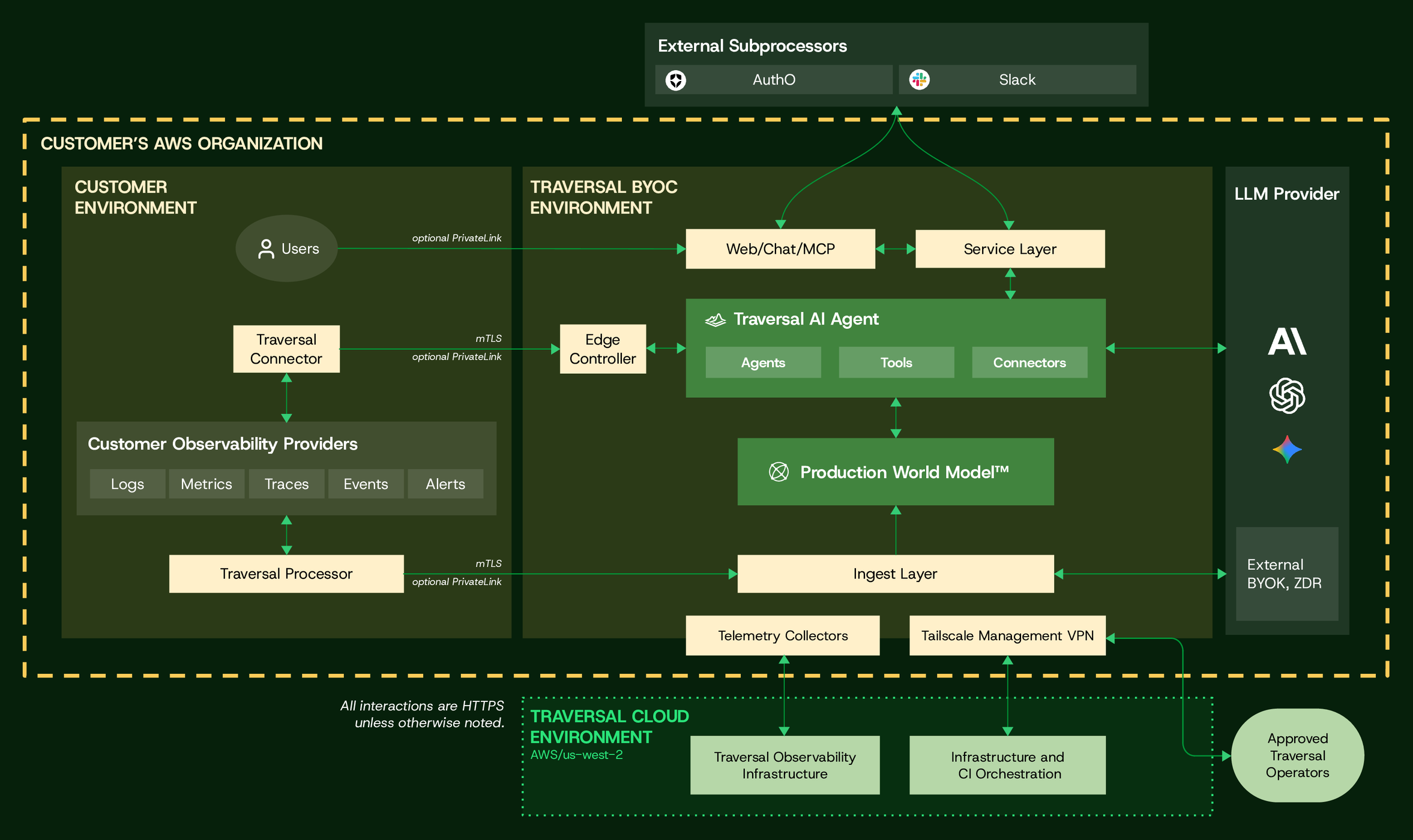Image resolution: width=1413 pixels, height=840 pixels.
Task: Click the LLM Provider heading
Action: [1286, 194]
